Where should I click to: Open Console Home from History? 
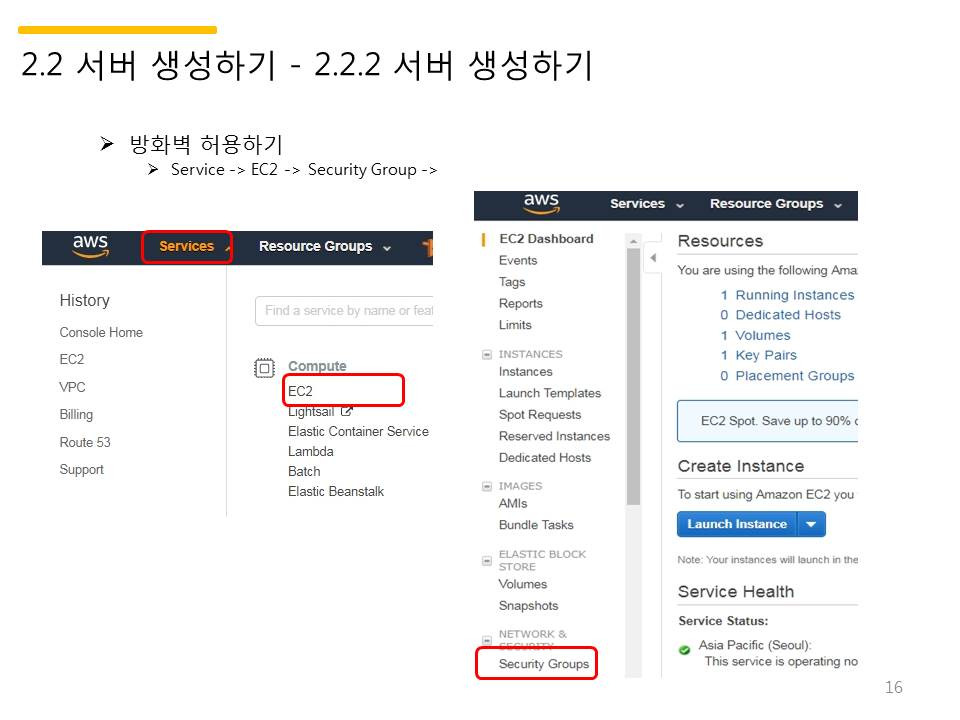[101, 332]
